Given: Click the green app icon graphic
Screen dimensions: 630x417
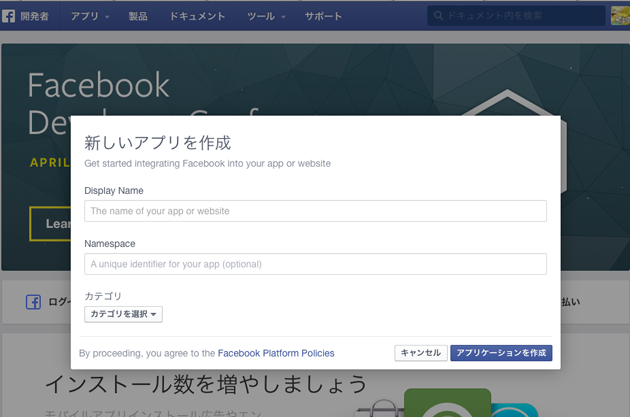Looking at the screenshot, I should point(448,402).
